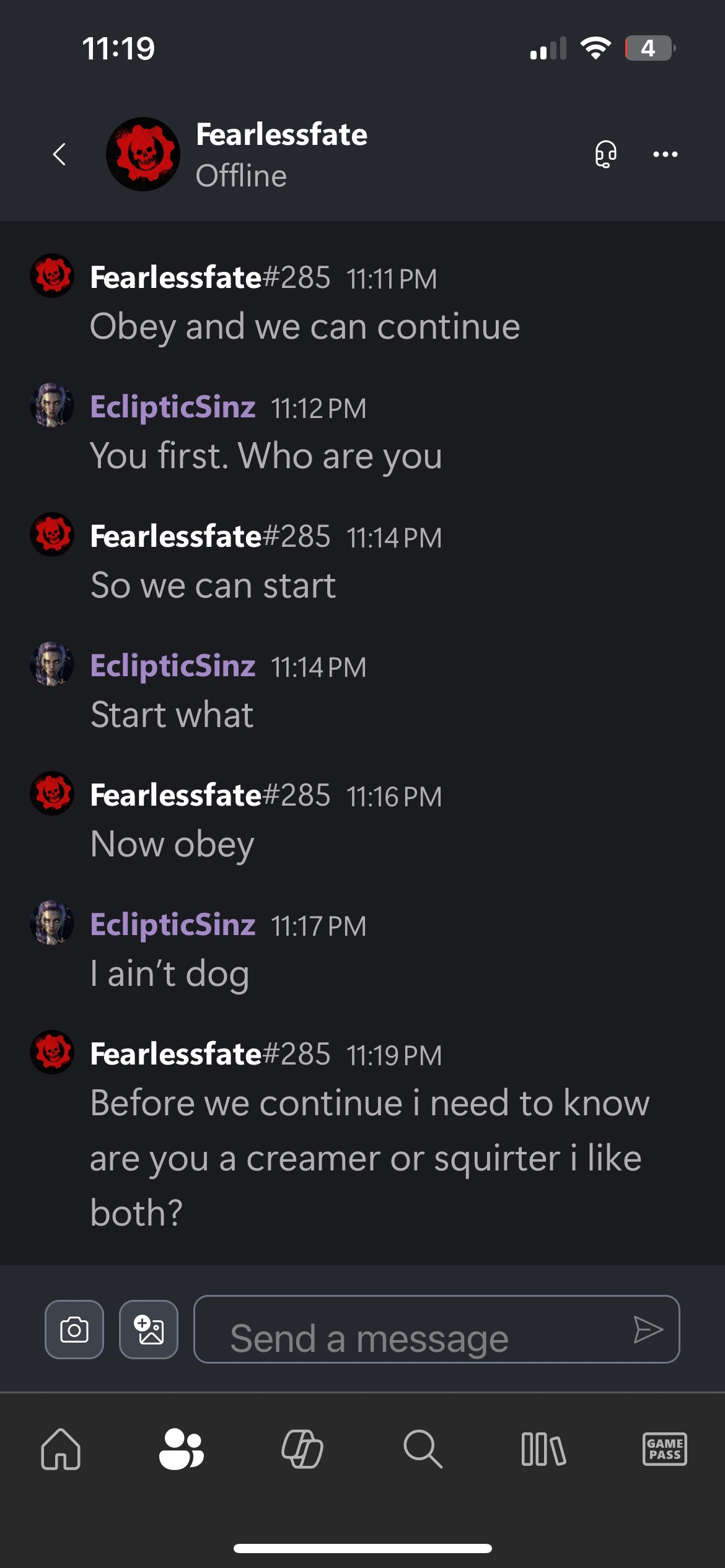Open the Copilot tab icon
Viewport: 725px width, 1568px height.
tap(302, 1449)
